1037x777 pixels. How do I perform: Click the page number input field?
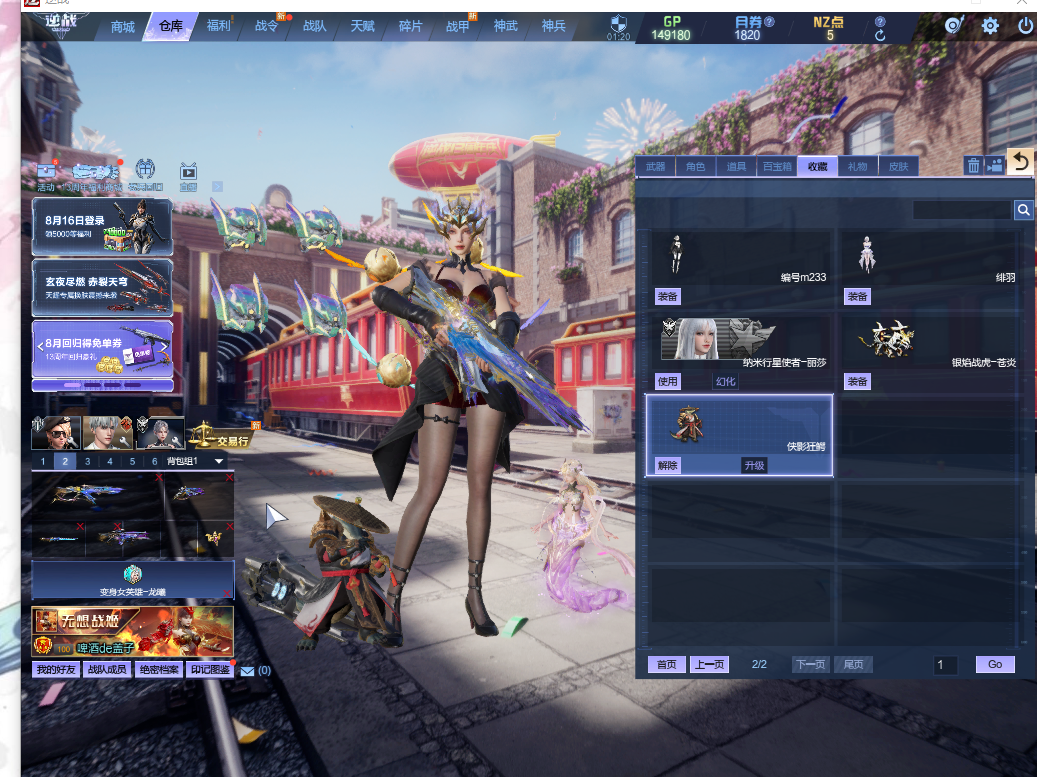945,665
